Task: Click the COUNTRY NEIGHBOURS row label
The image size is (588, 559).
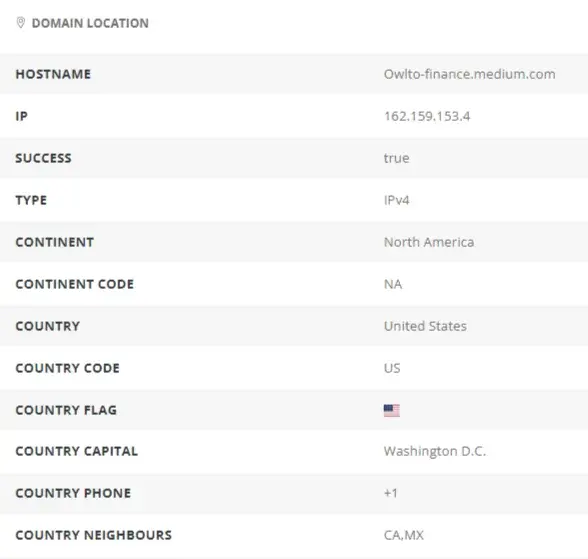Action: pyautogui.click(x=94, y=535)
